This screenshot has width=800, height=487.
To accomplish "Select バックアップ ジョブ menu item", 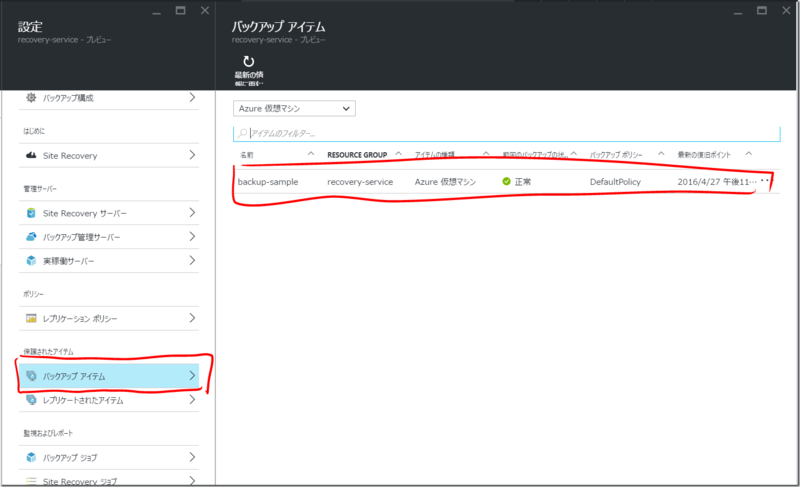I will coord(109,457).
